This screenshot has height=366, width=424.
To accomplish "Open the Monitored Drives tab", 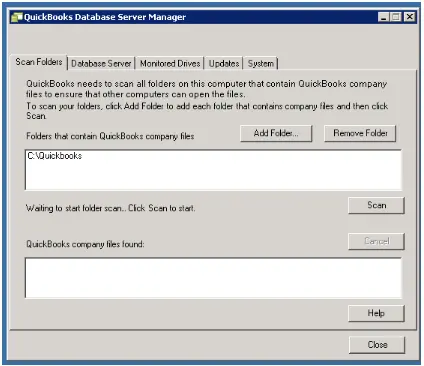I will 170,63.
